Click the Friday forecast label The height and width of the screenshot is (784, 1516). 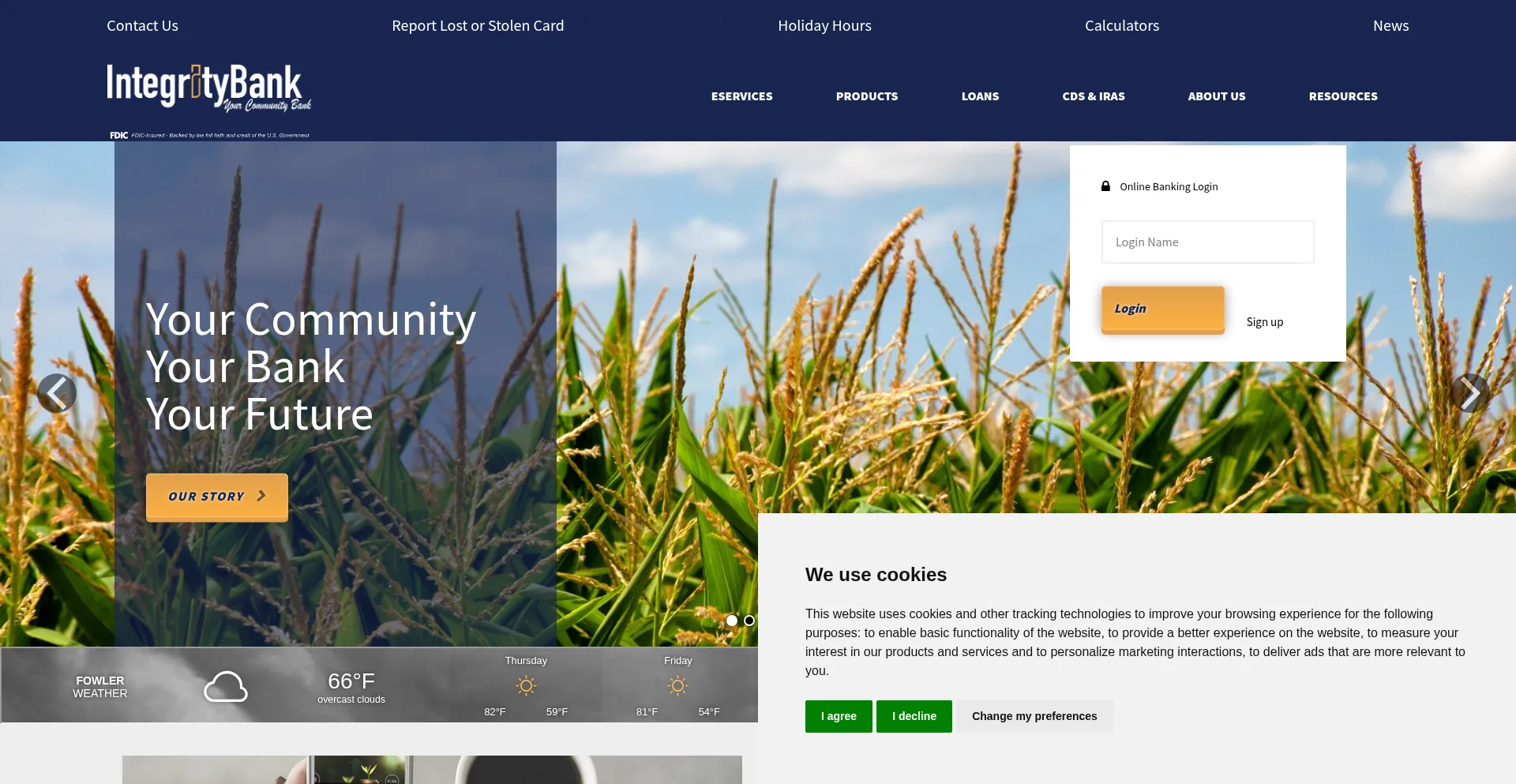pyautogui.click(x=678, y=661)
